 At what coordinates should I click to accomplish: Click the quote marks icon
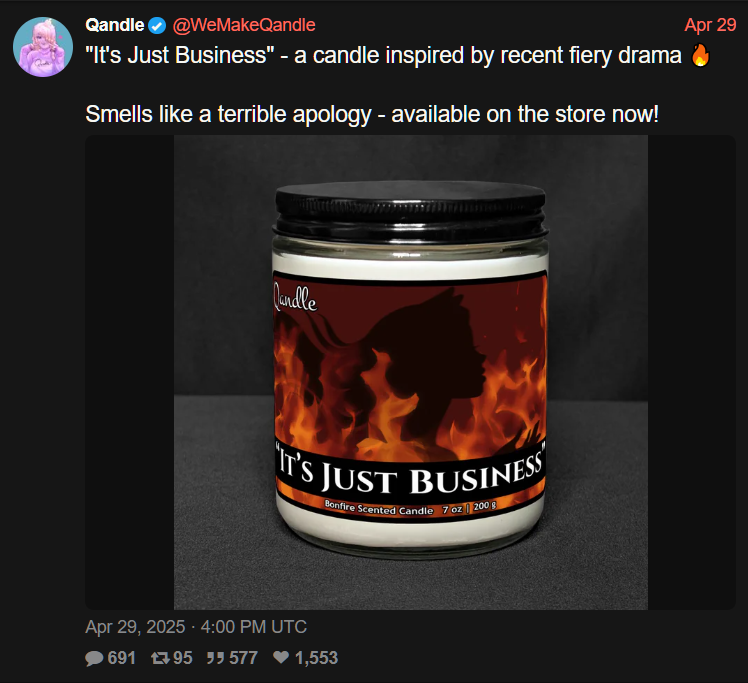pyautogui.click(x=216, y=658)
